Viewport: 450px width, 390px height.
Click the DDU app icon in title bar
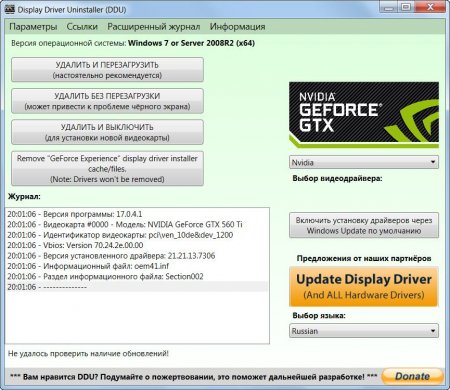coord(10,9)
